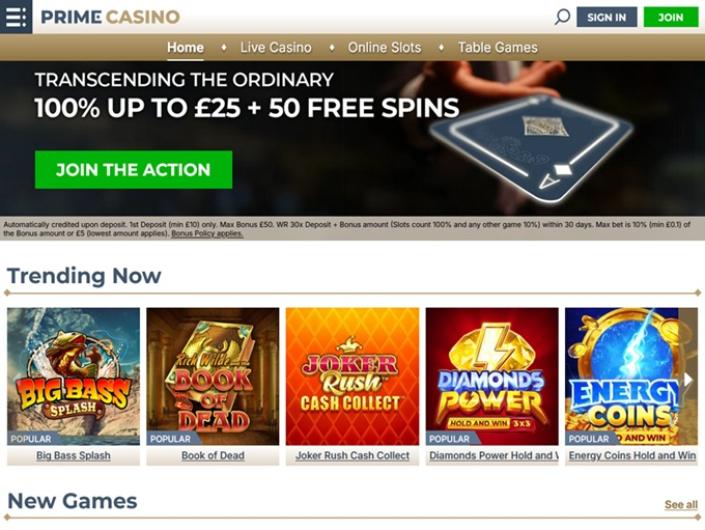The width and height of the screenshot is (705, 530).
Task: Go to the Online Slots tab
Action: tap(384, 47)
